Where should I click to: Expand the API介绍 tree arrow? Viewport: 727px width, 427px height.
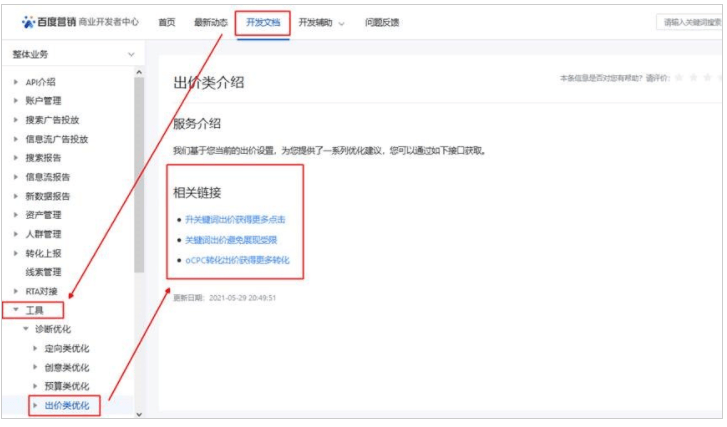tap(16, 82)
